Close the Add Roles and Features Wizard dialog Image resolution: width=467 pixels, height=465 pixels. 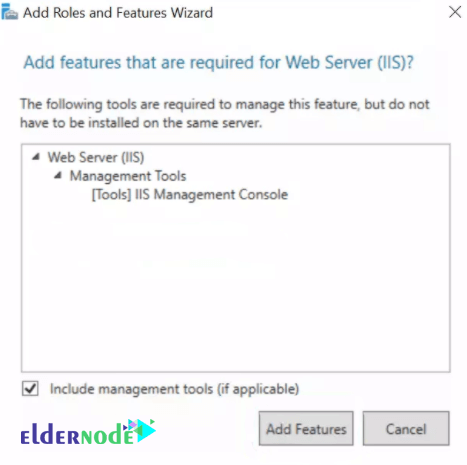pos(455,12)
